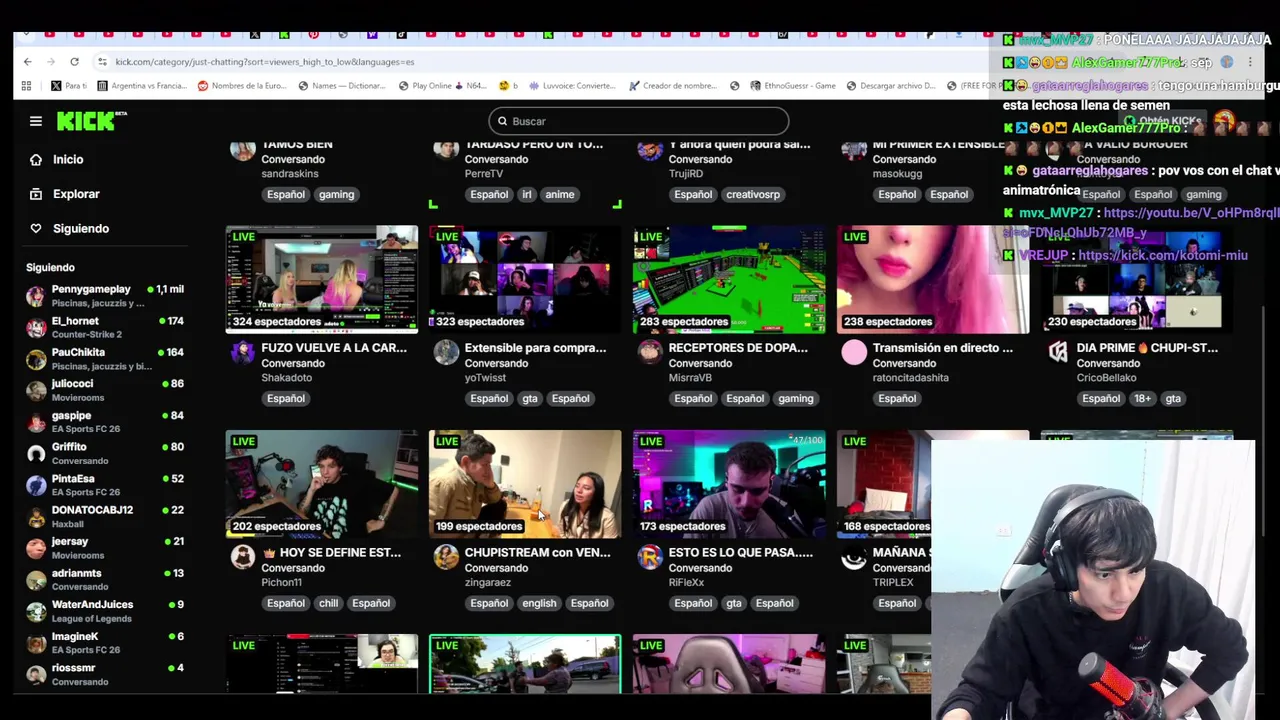Image resolution: width=1280 pixels, height=720 pixels.
Task: Click 'irl' tag under PerreTV stream
Action: tap(526, 194)
